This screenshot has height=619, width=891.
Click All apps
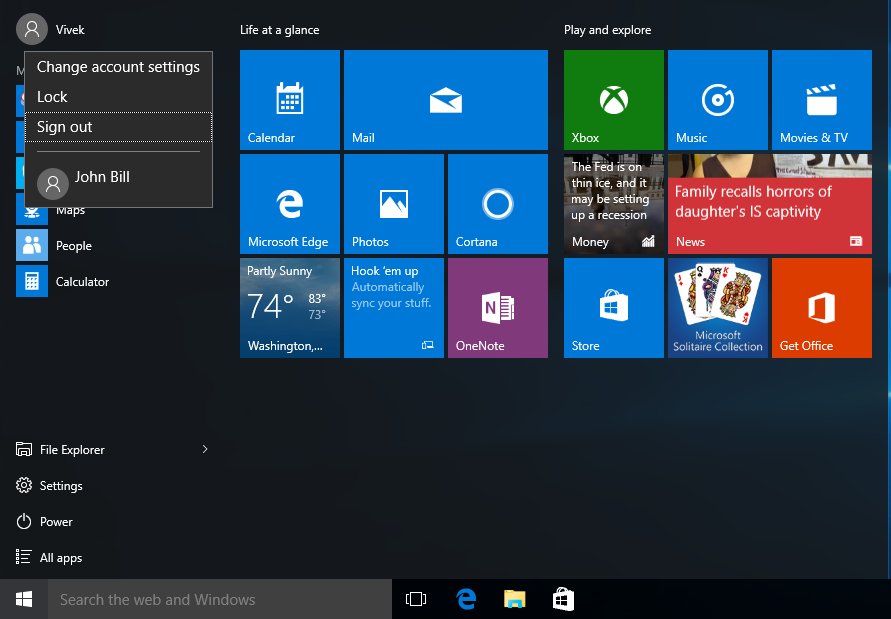tap(60, 557)
